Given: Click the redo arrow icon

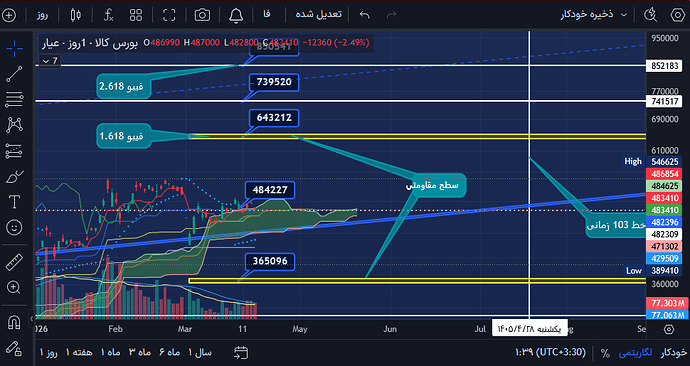Looking at the screenshot, I should (391, 15).
